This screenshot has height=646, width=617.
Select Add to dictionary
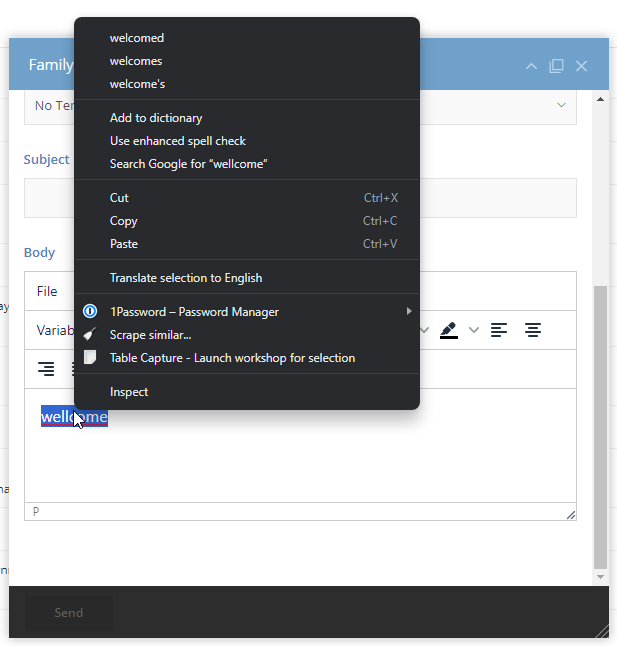coord(247,118)
